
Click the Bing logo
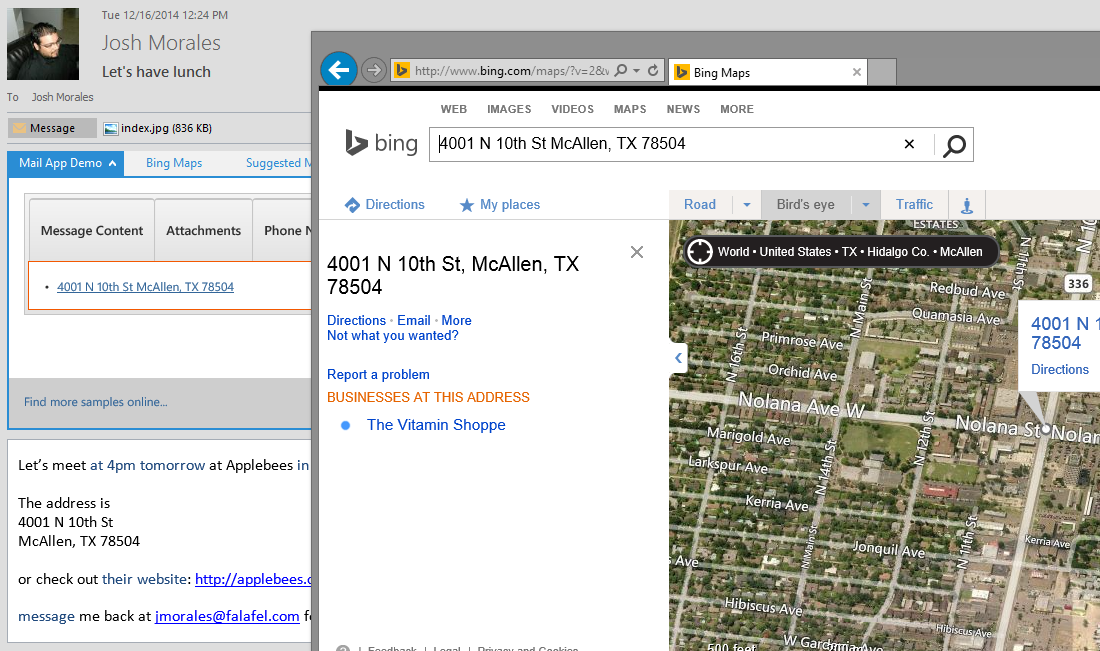[381, 143]
